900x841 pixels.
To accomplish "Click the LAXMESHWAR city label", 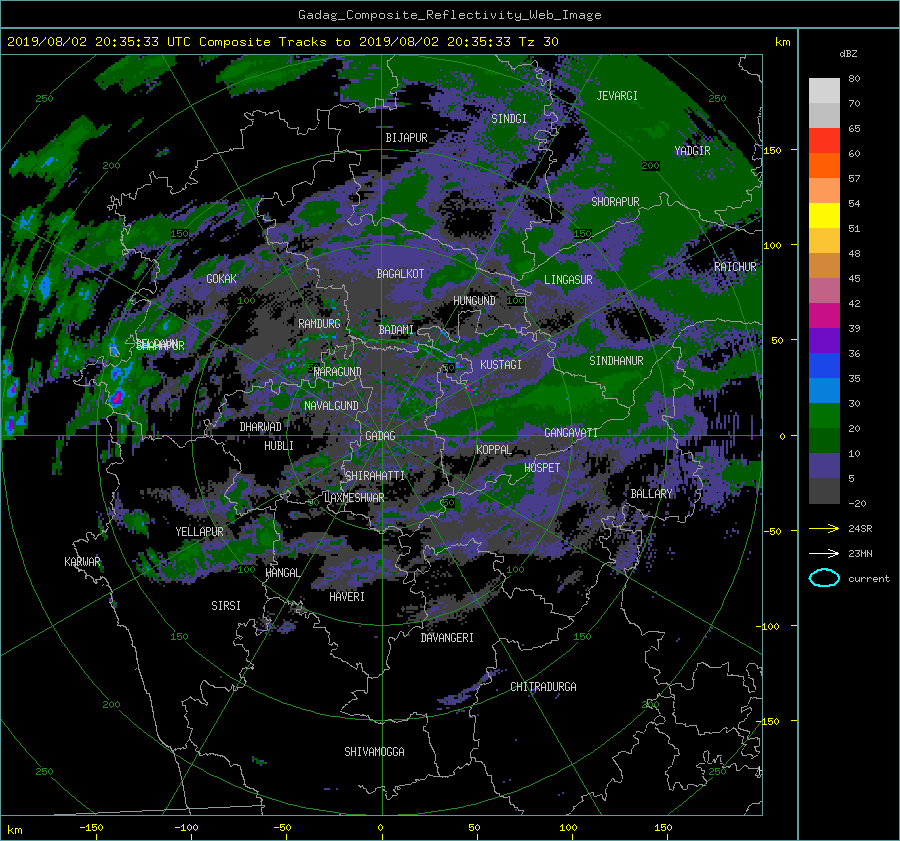I will coord(354,498).
